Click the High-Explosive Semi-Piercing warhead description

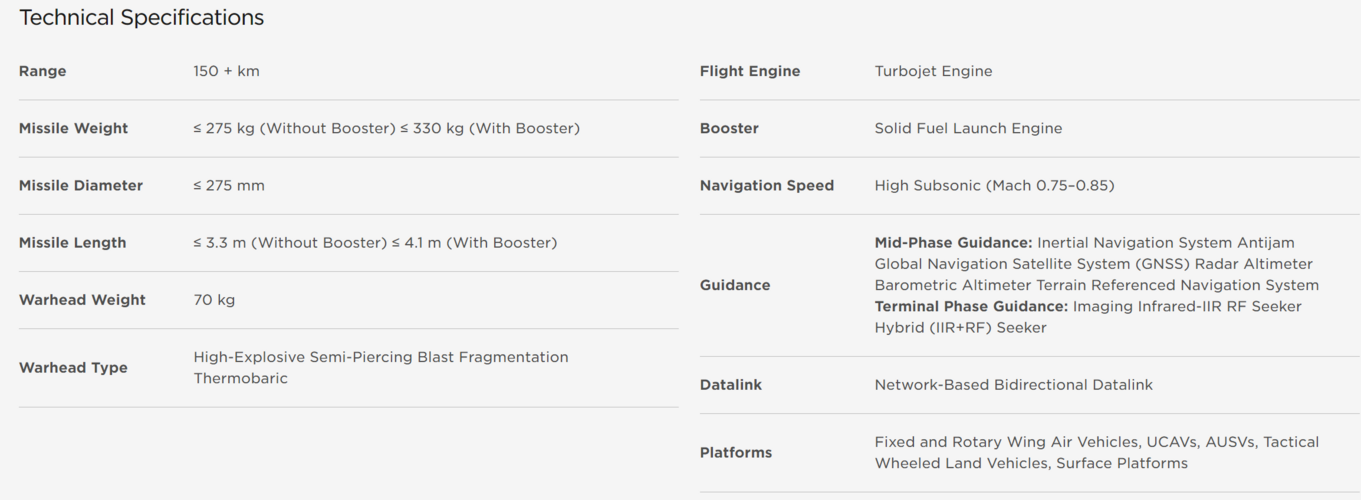pyautogui.click(x=381, y=368)
